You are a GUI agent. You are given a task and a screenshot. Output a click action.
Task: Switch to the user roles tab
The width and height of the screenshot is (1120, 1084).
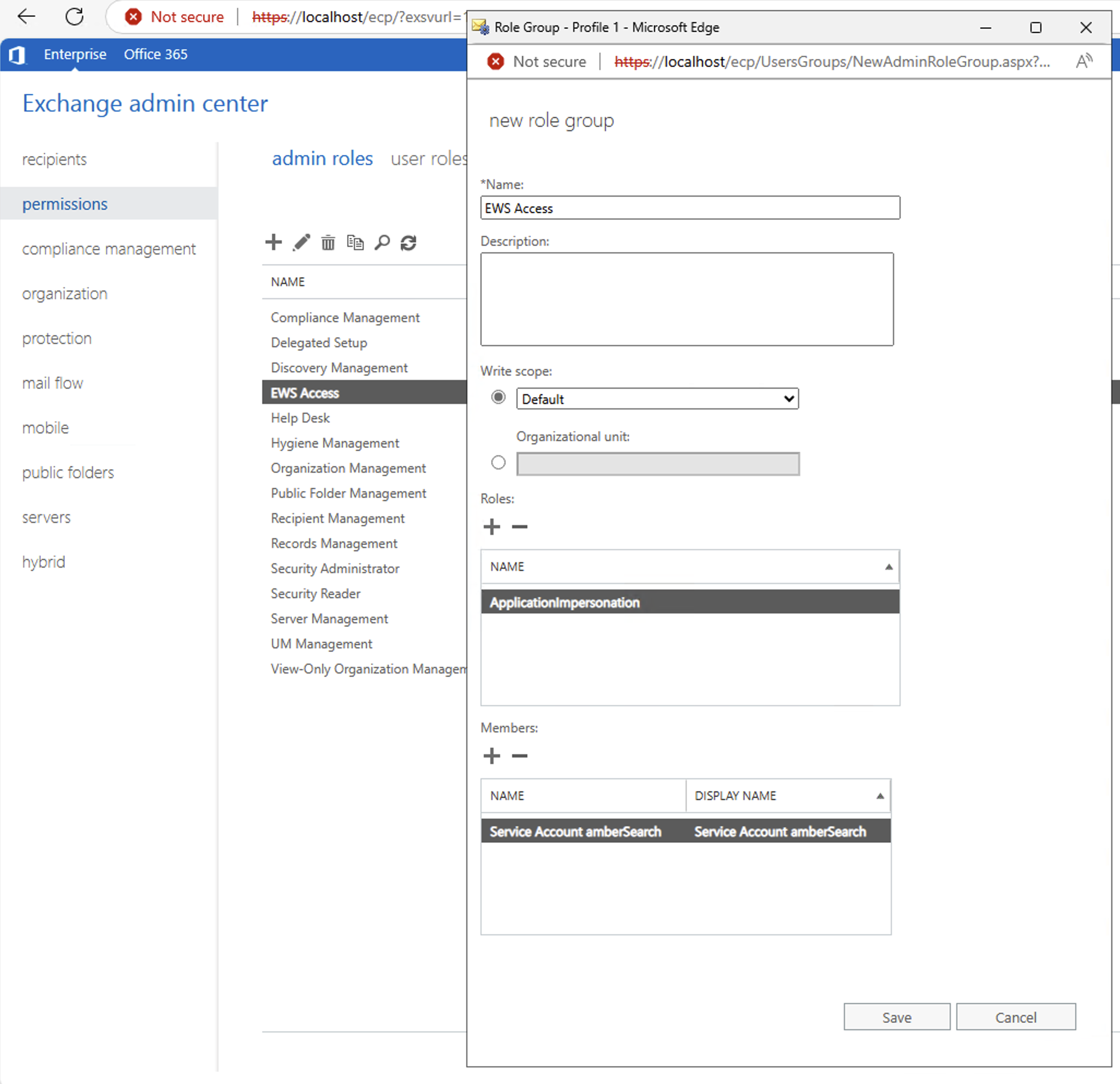[428, 158]
